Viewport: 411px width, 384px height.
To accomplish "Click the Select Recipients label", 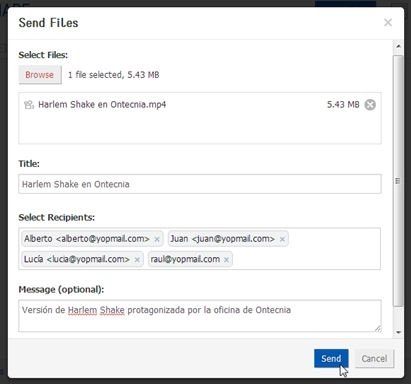I will [x=57, y=217].
